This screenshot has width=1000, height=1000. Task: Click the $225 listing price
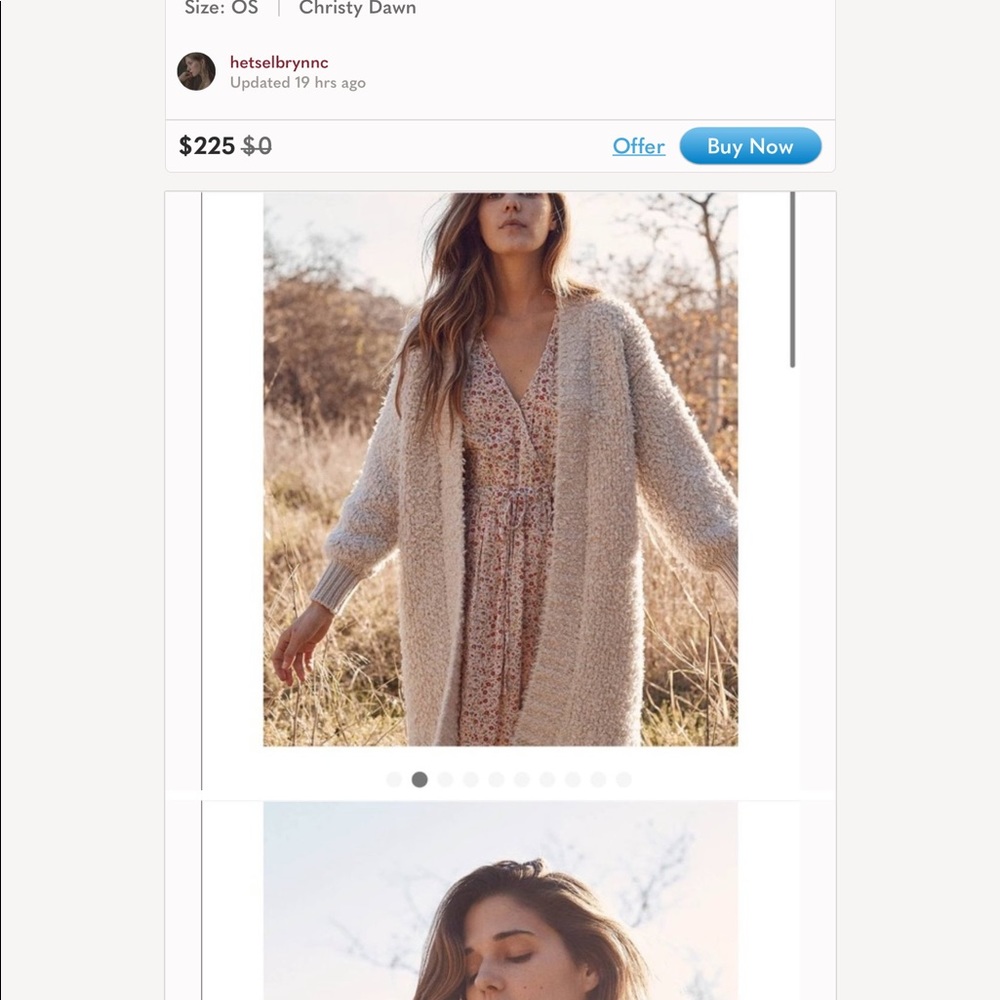point(206,146)
